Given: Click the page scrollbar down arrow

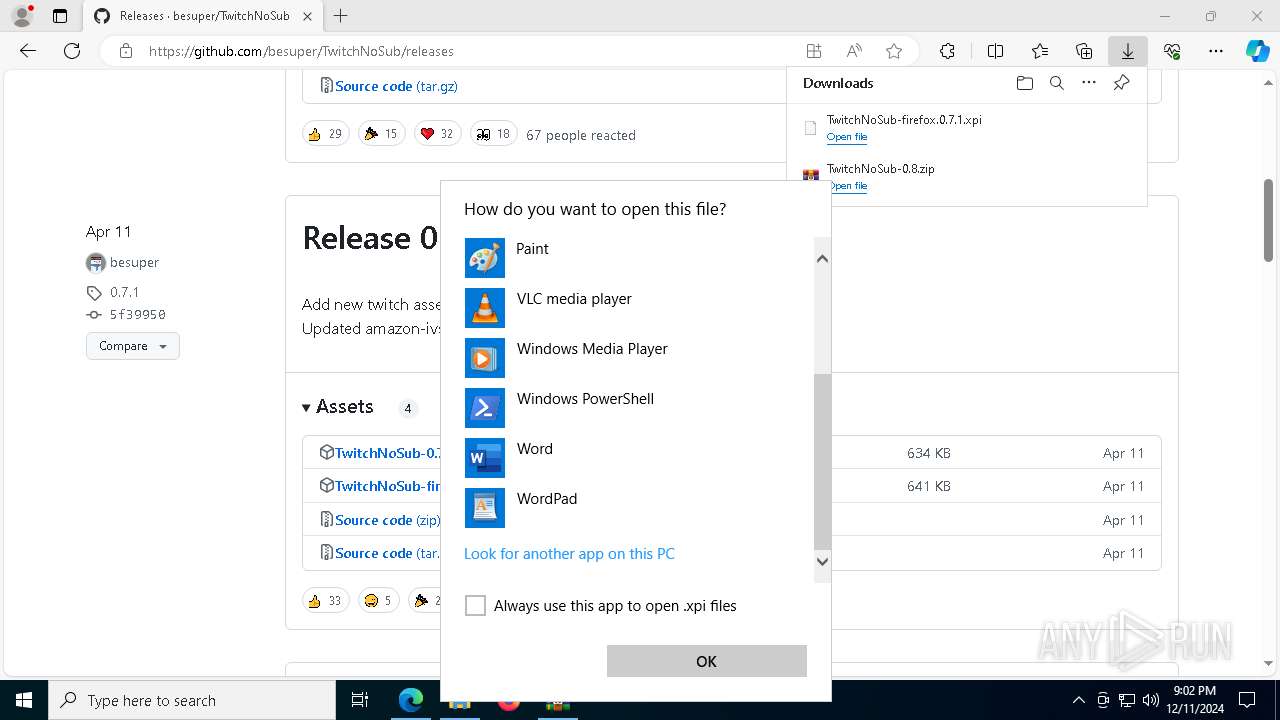Looking at the screenshot, I should pyautogui.click(x=1269, y=663).
